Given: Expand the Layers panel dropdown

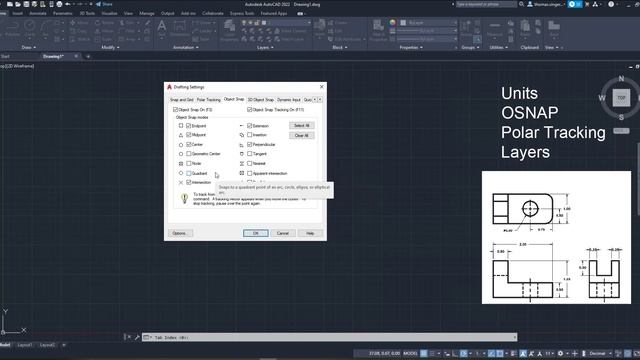Looking at the screenshot, I should coord(265,47).
